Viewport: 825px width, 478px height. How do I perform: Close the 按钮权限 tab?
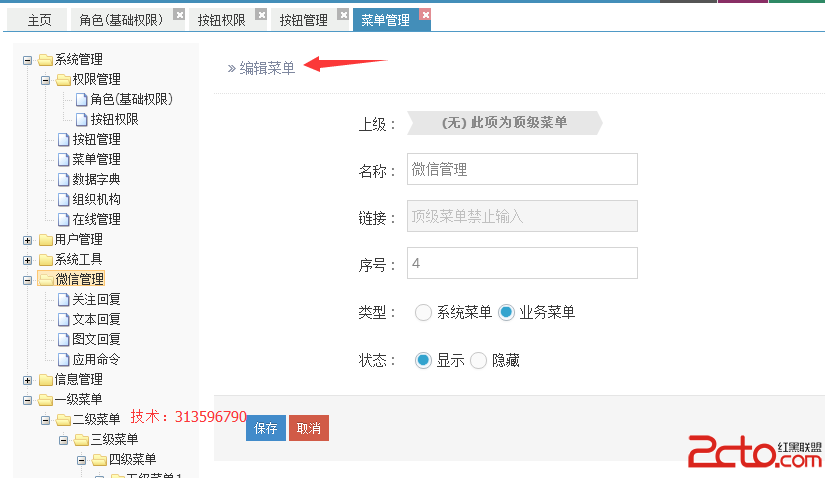point(261,14)
